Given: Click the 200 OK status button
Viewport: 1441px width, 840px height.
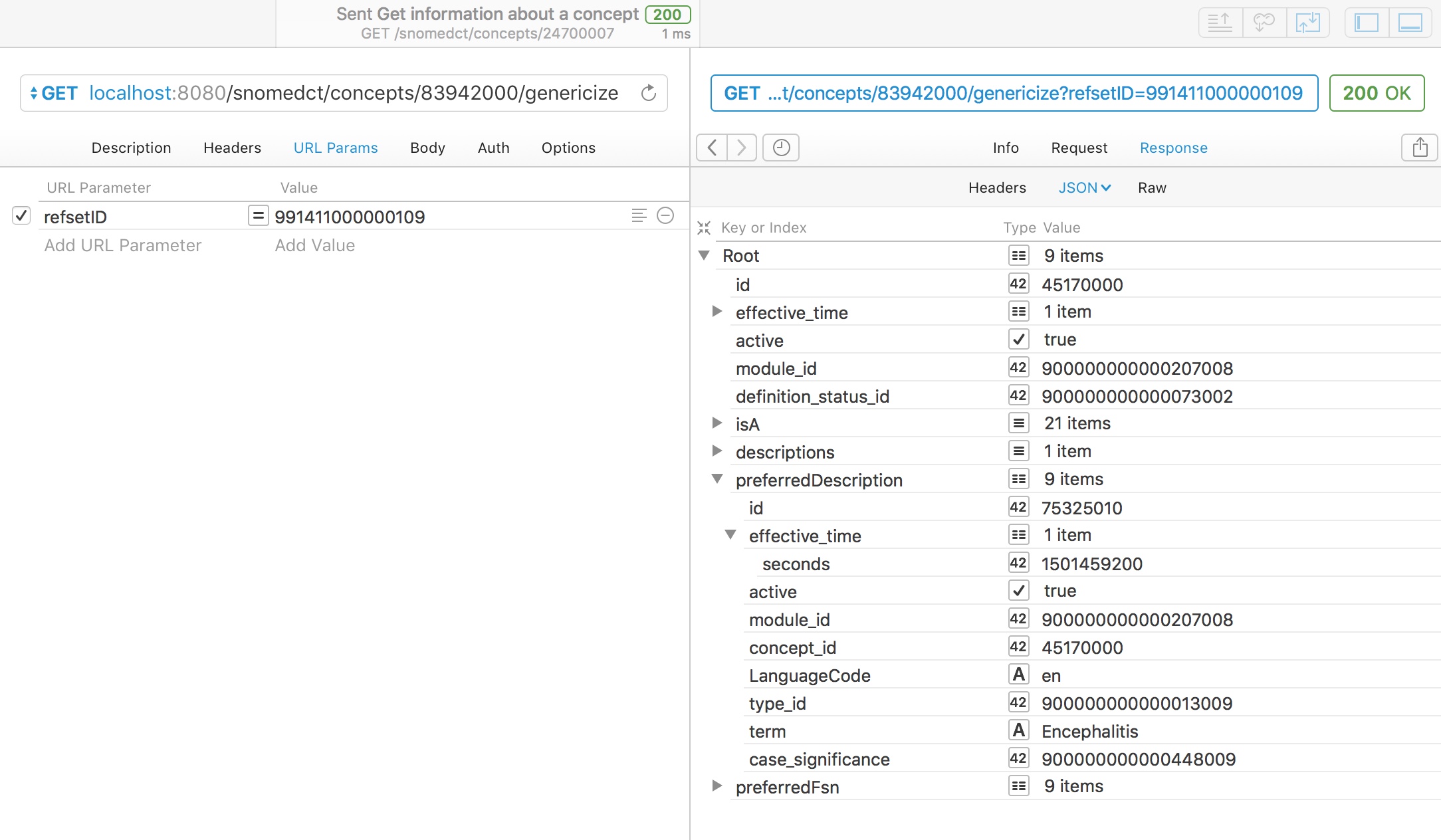Looking at the screenshot, I should (x=1377, y=93).
